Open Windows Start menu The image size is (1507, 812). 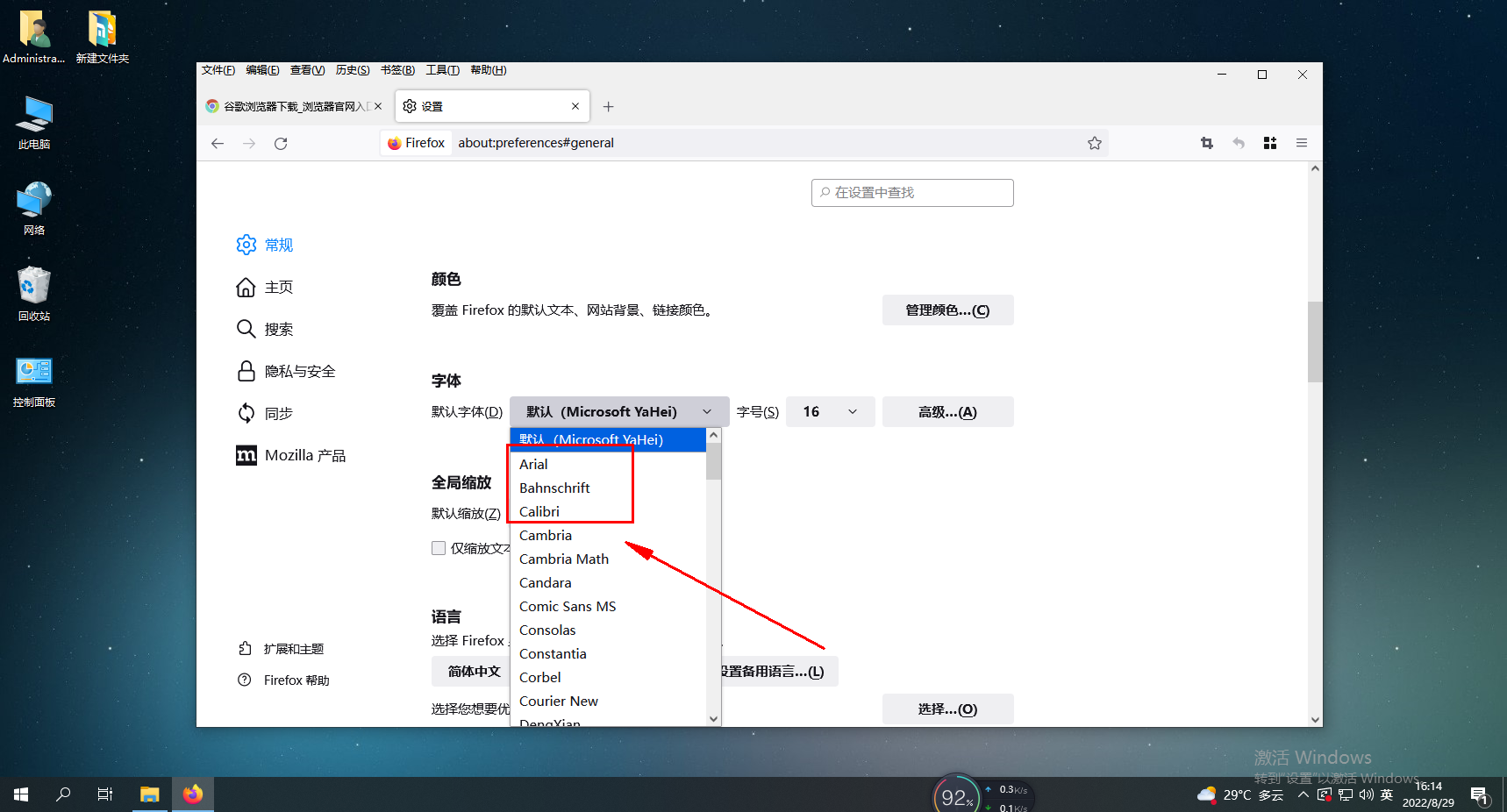[x=21, y=794]
